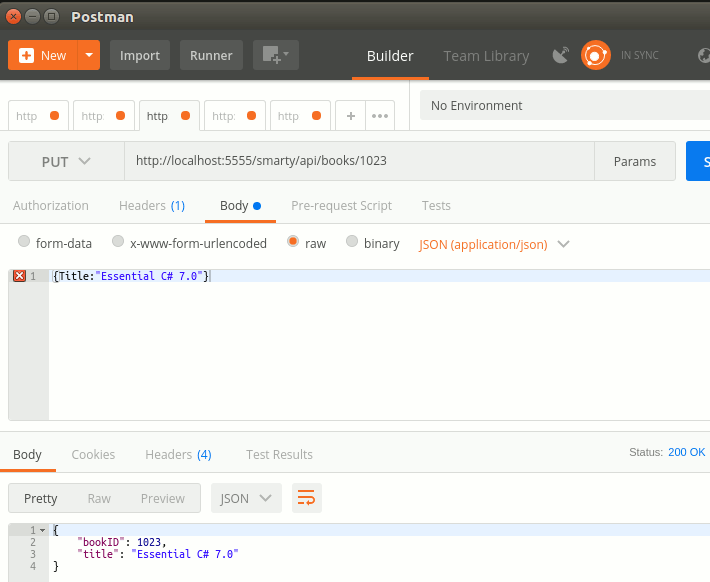This screenshot has width=710, height=582.
Task: Click the wrap lines icon in response
Action: click(307, 498)
